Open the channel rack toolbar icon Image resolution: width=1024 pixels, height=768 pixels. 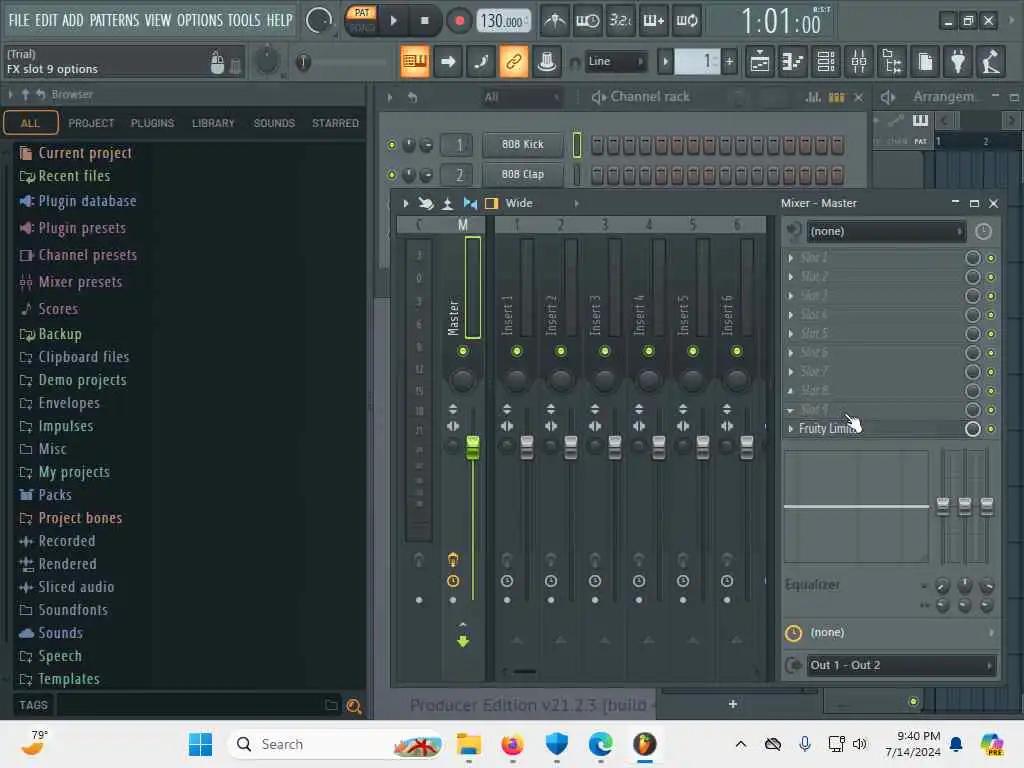[826, 62]
